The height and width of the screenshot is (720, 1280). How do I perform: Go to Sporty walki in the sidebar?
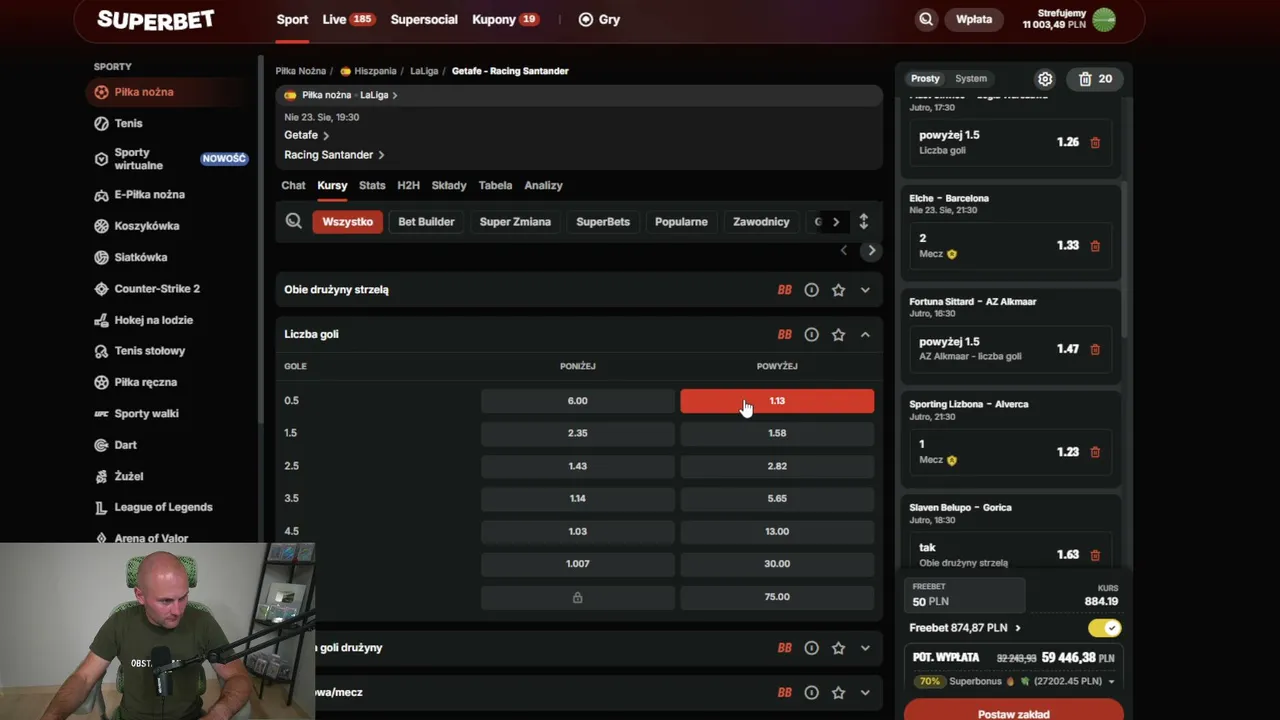(x=146, y=414)
